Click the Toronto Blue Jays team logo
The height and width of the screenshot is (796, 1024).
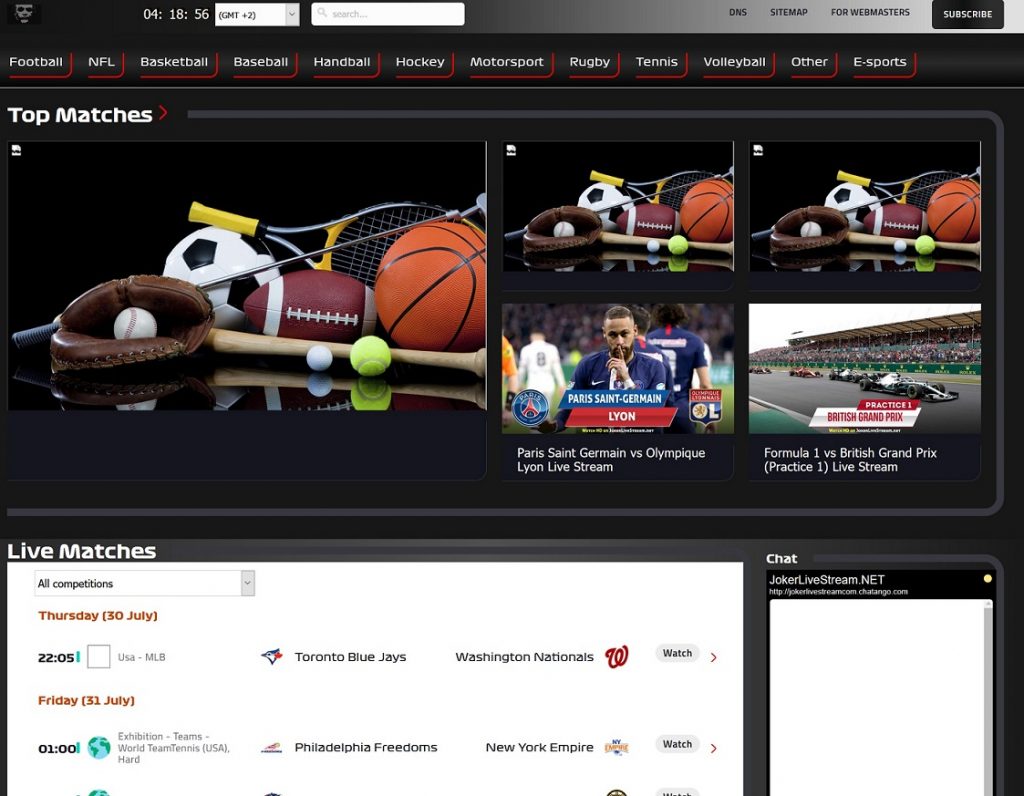tap(271, 657)
